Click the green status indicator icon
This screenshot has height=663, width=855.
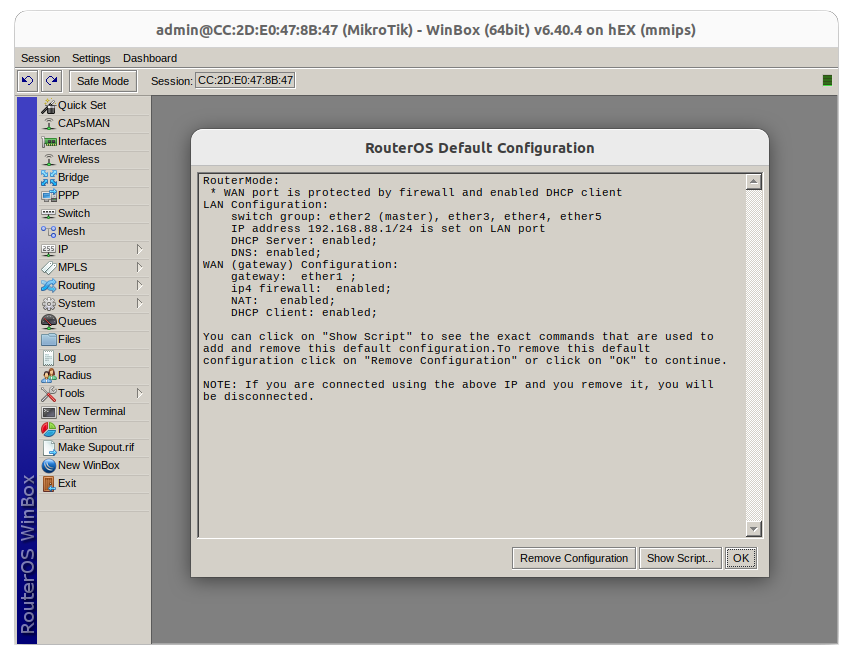tap(827, 81)
